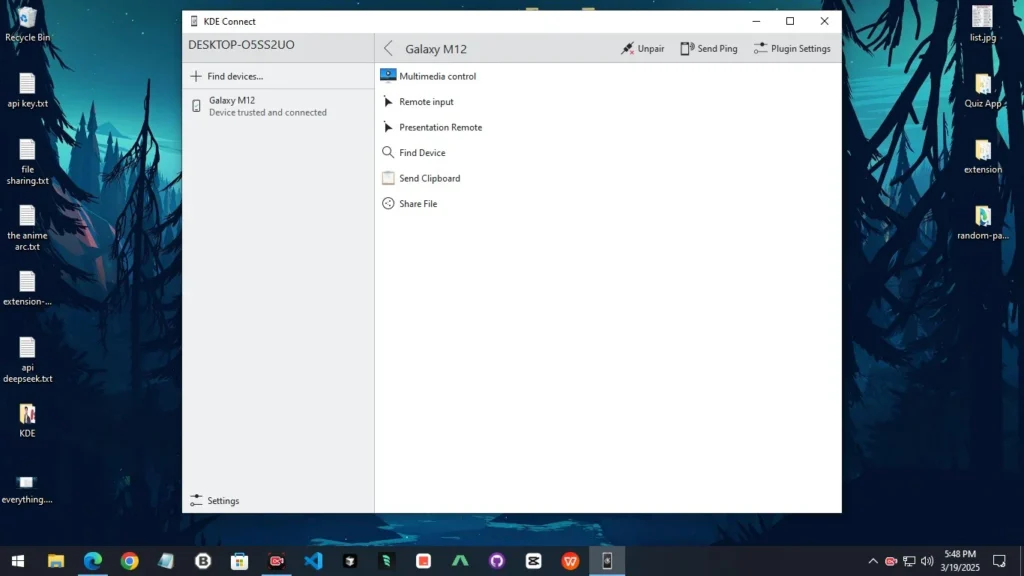Select the random-pa... desktop icon
This screenshot has width=1024, height=576.
click(x=983, y=223)
